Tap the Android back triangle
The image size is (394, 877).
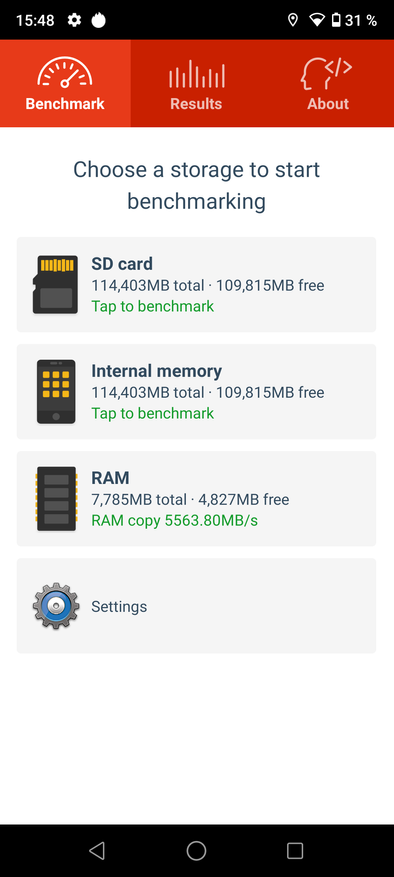click(x=97, y=851)
